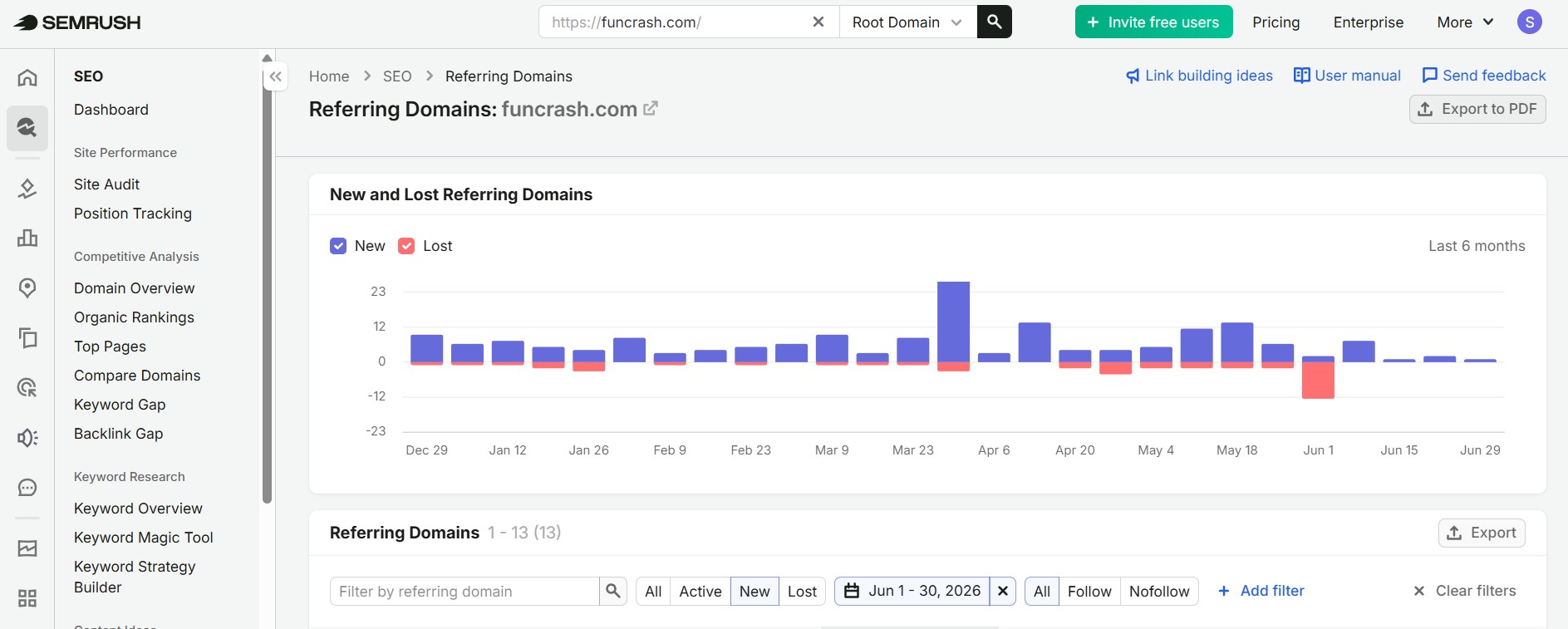The height and width of the screenshot is (629, 1568).
Task: Open Link building ideas link
Action: (1199, 76)
